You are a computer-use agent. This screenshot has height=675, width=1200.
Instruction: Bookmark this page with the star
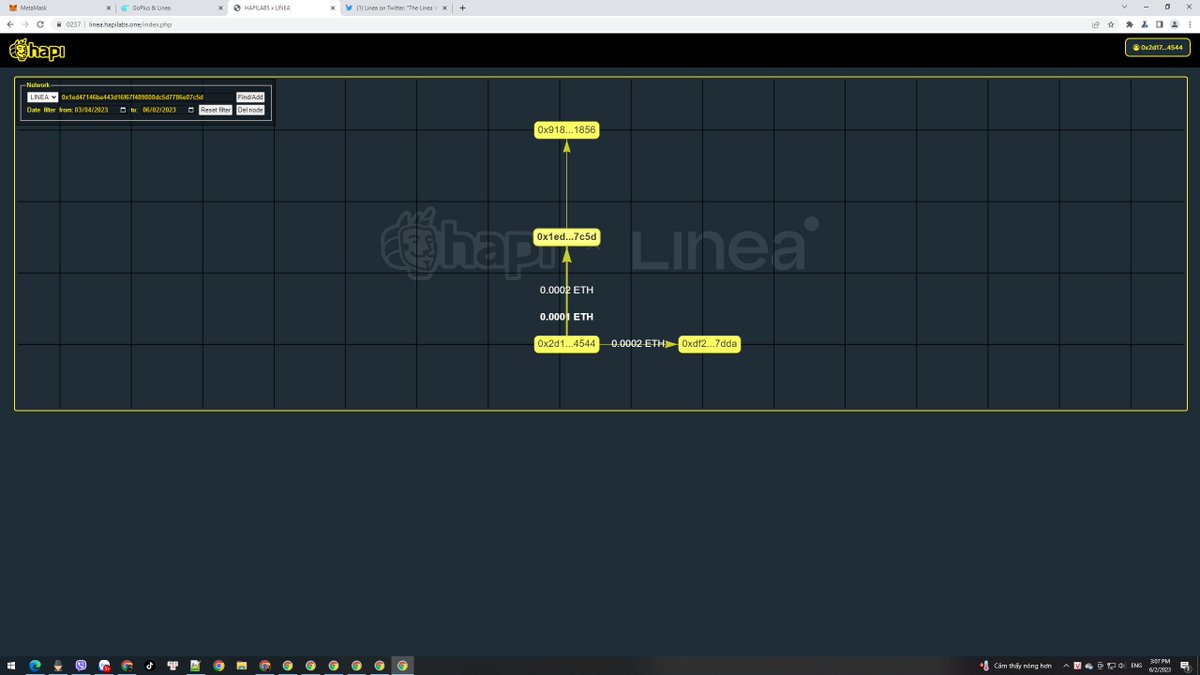click(x=1111, y=24)
